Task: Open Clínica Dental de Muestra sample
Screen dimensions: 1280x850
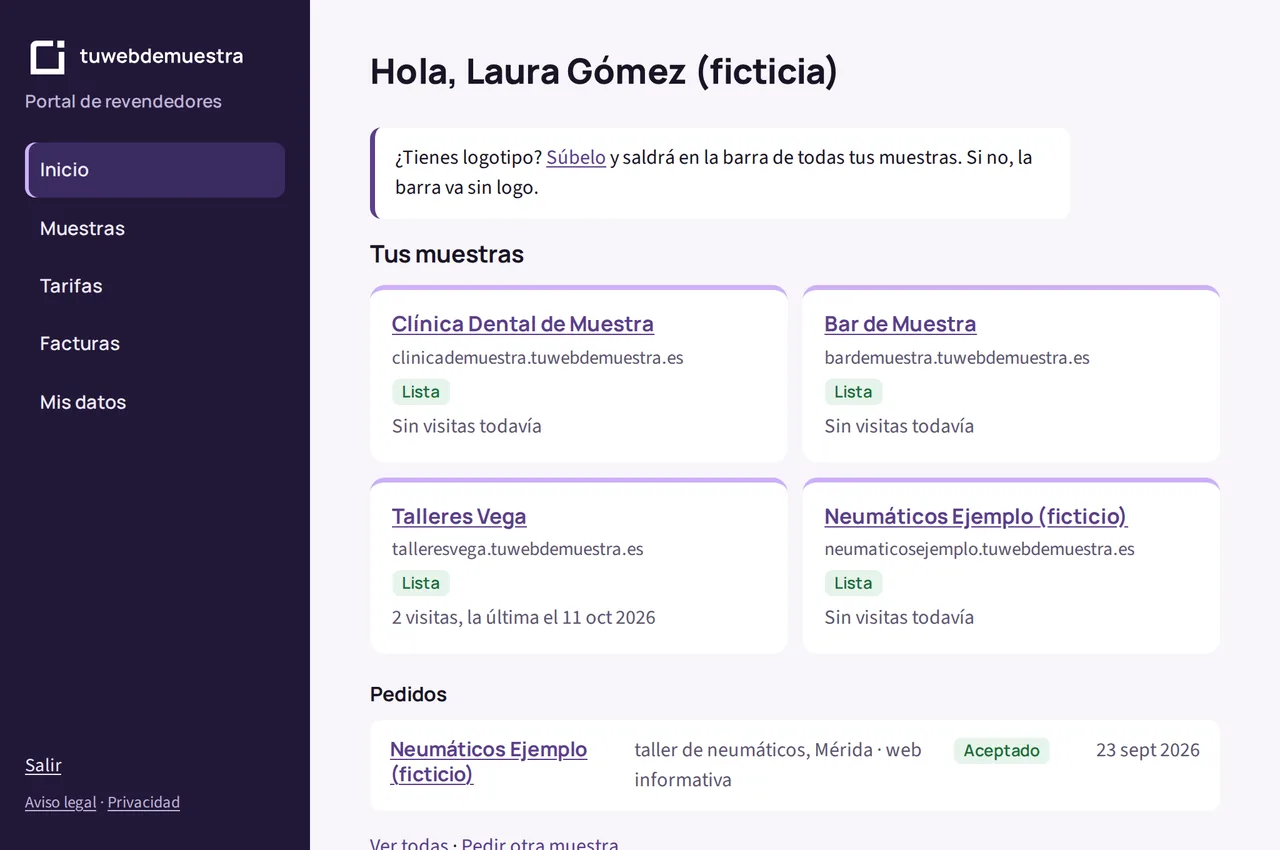Action: point(523,324)
